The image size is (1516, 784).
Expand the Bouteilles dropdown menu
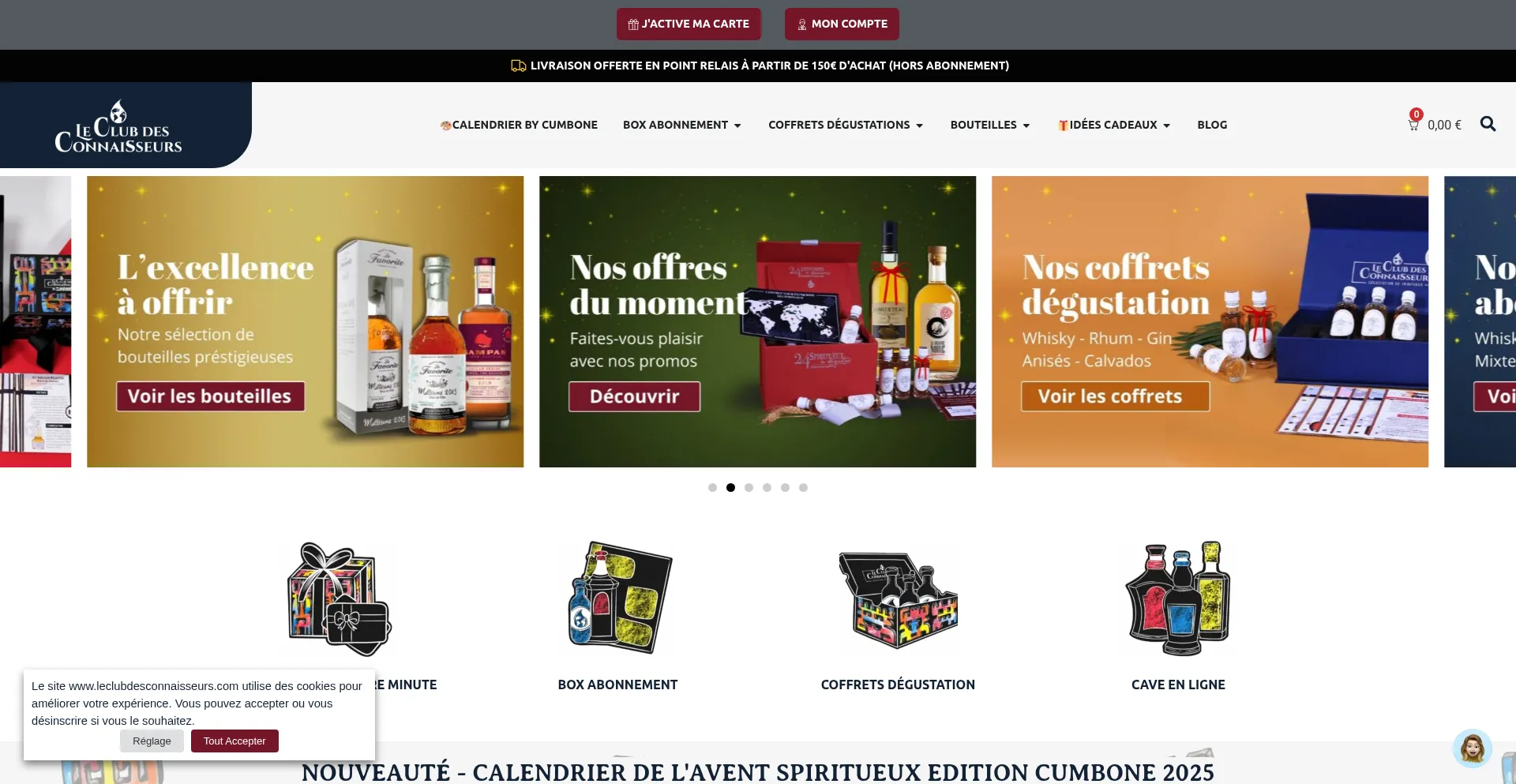[990, 125]
